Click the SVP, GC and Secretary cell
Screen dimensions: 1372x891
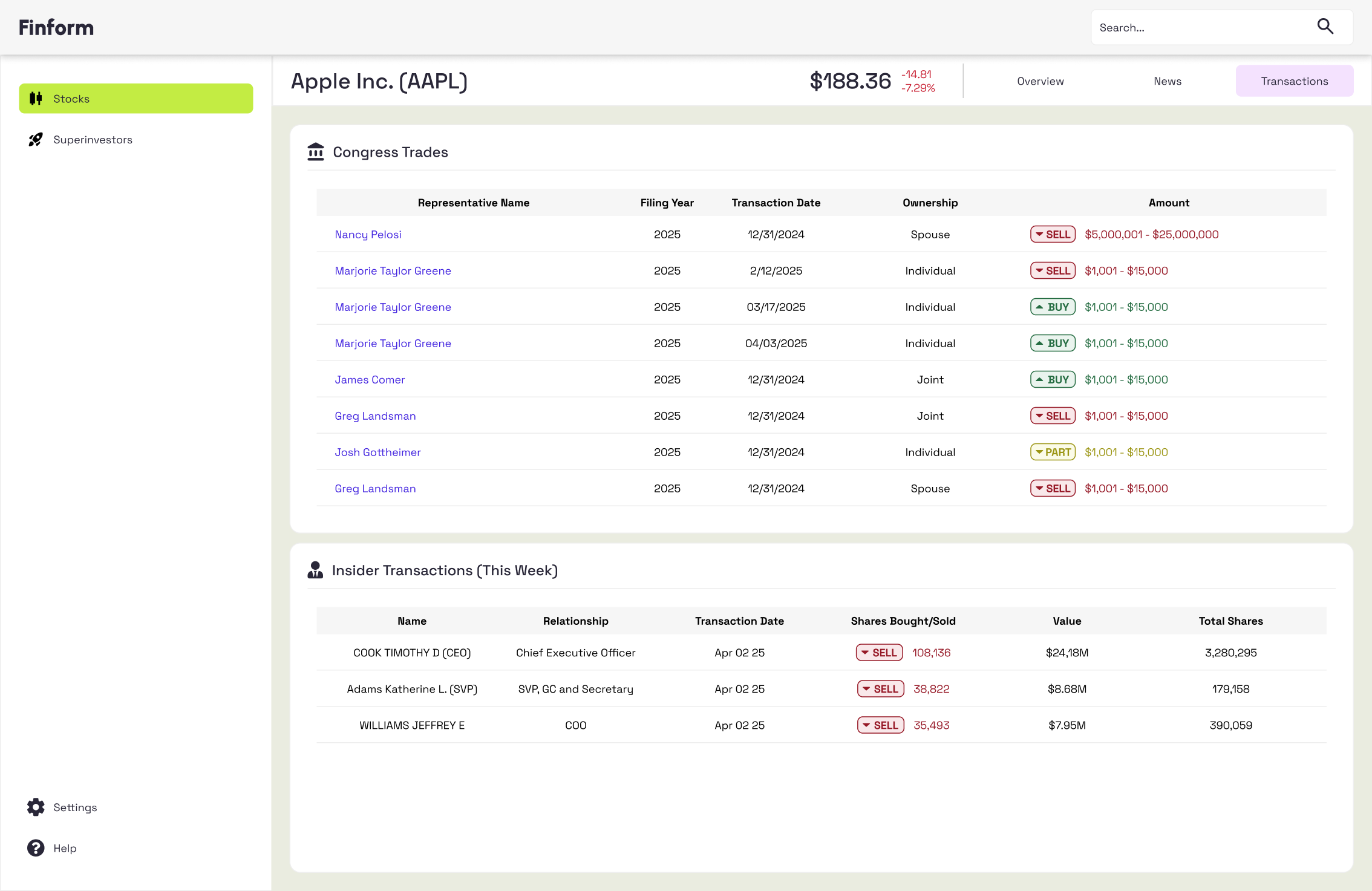coord(576,689)
